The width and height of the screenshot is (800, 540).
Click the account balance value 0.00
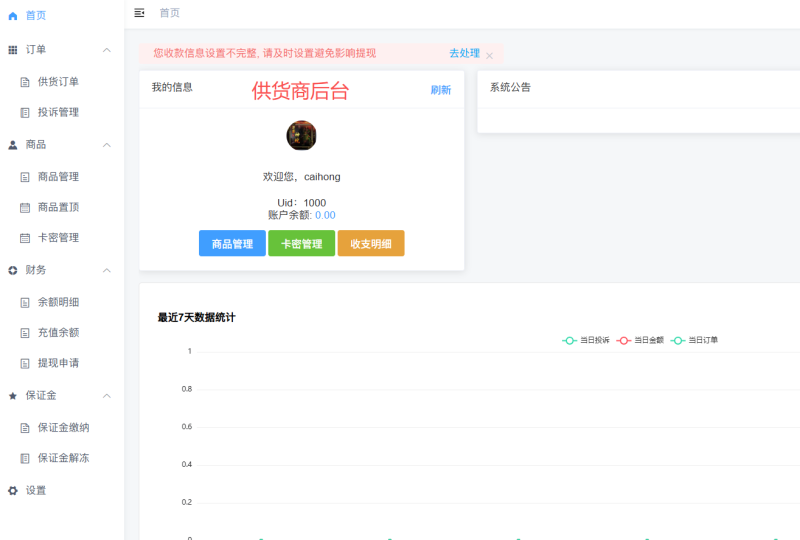click(x=325, y=215)
